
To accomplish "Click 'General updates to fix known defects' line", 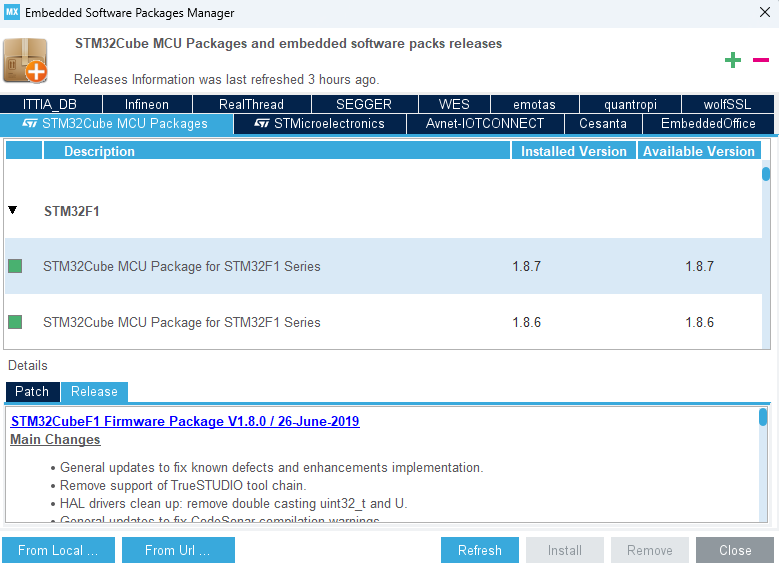I will click(271, 468).
